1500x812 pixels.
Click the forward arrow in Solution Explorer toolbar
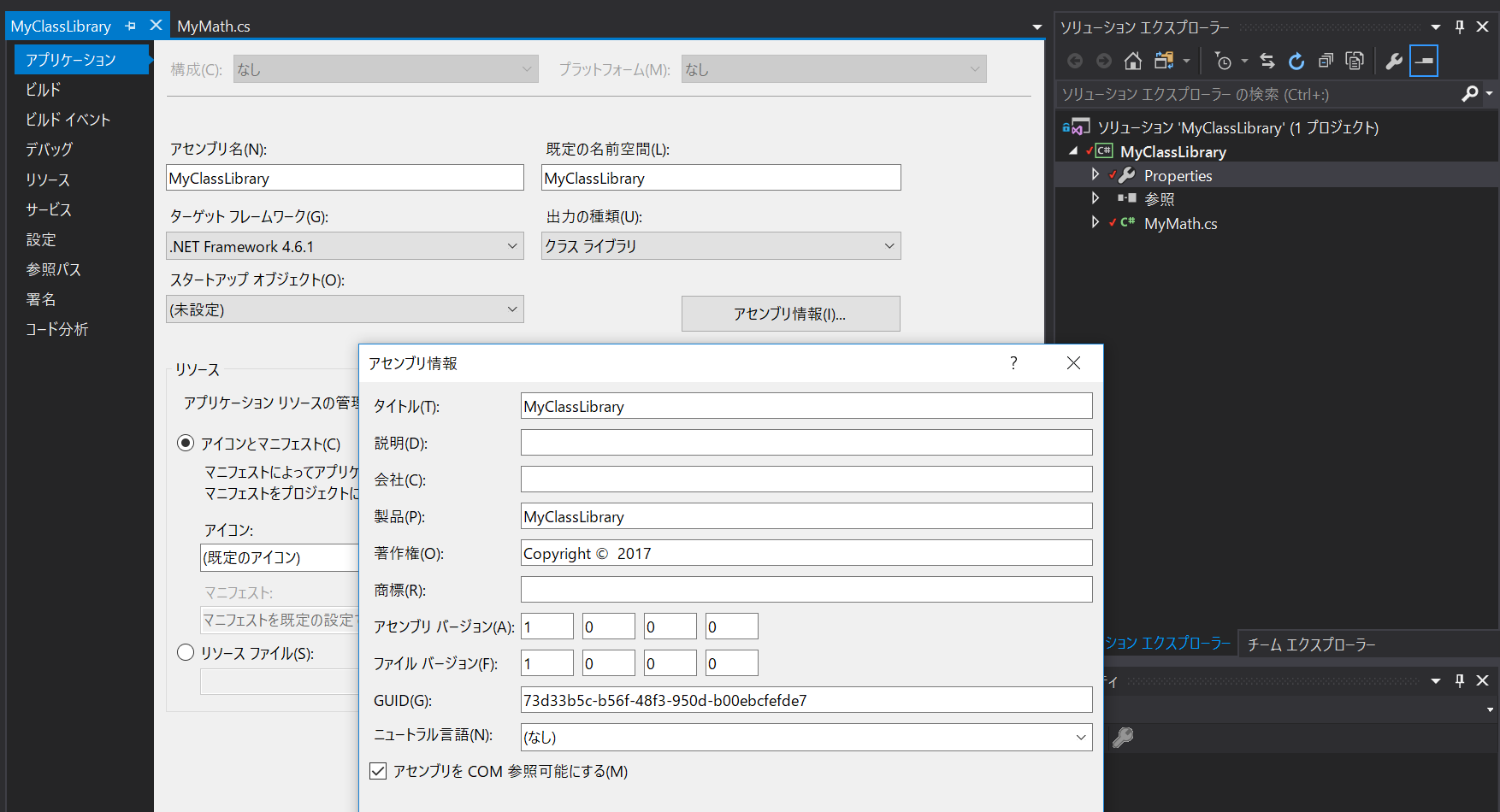pos(1104,61)
